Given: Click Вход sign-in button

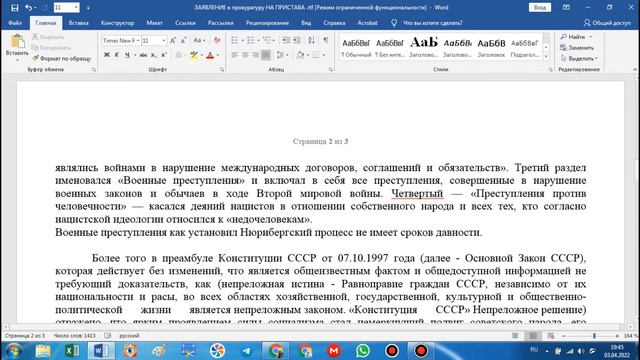Looking at the screenshot, I should coord(540,8).
